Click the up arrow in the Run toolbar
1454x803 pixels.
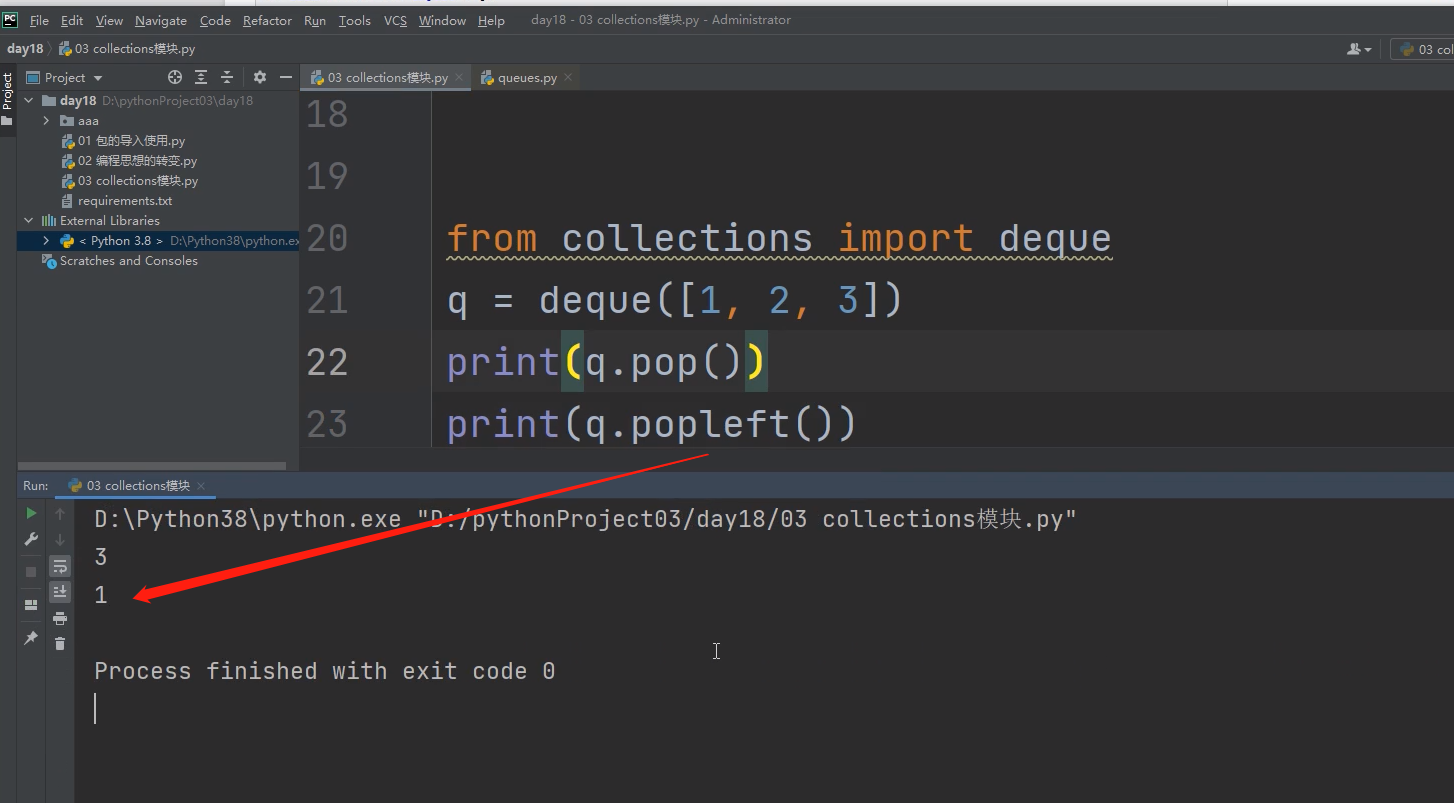pos(60,513)
